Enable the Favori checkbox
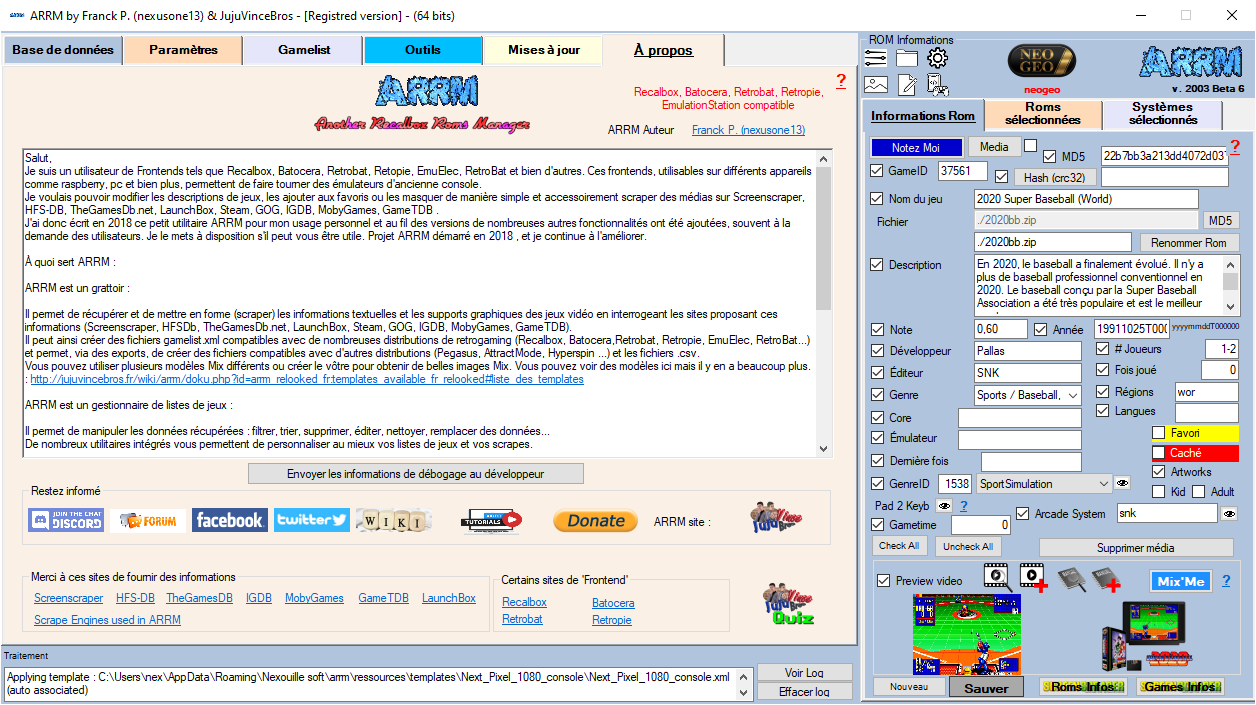This screenshot has height=705, width=1256. click(x=1158, y=434)
